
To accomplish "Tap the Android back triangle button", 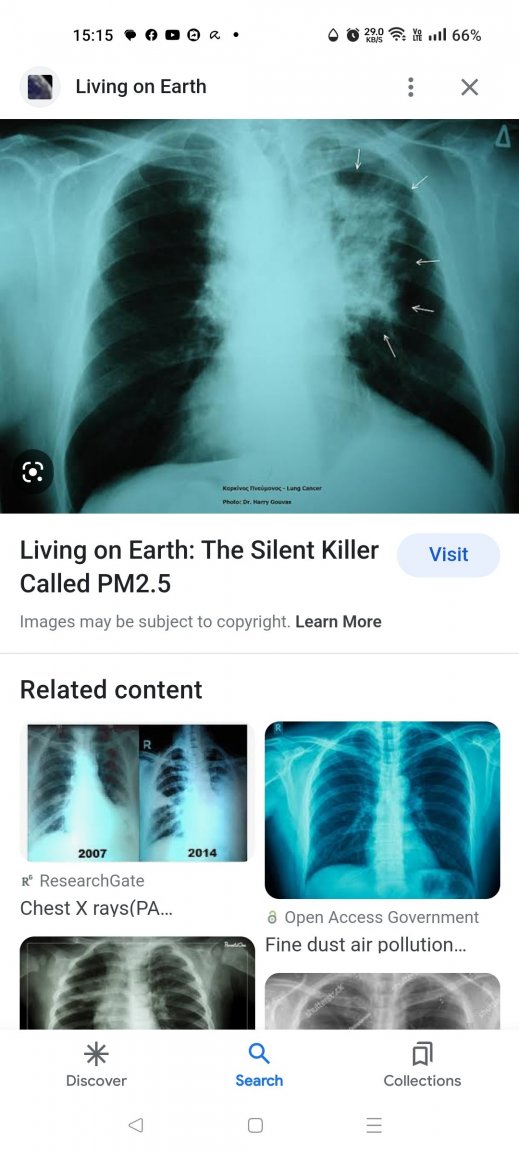I will (x=136, y=1125).
